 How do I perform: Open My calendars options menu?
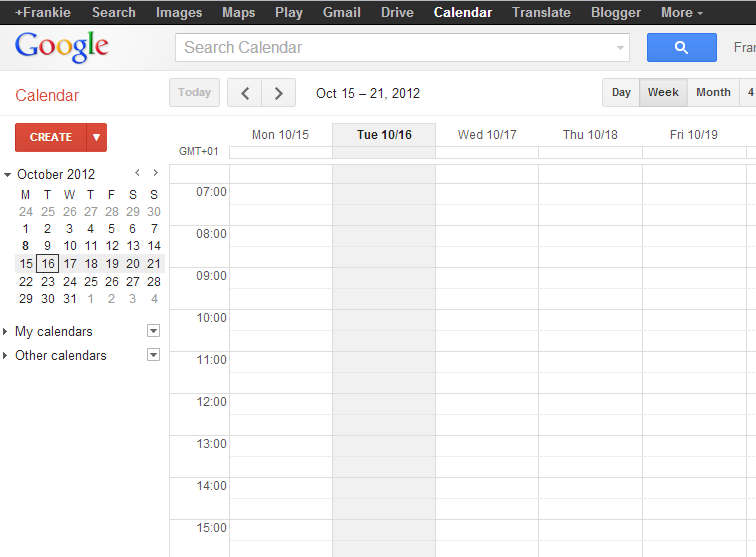click(153, 331)
